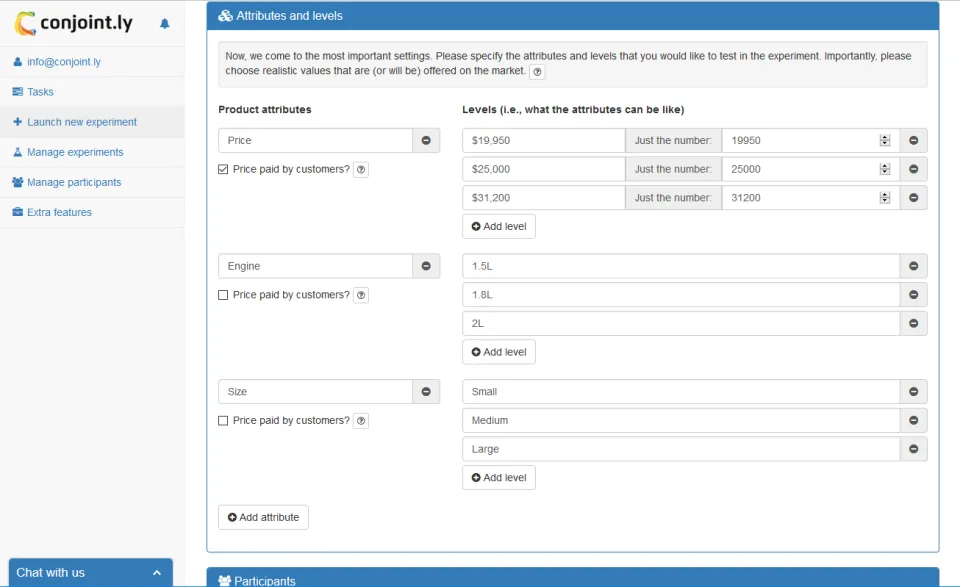The image size is (960, 587).
Task: Click the 'Levels (i.e., what the attributes can be like)' heading
Action: coord(573,110)
